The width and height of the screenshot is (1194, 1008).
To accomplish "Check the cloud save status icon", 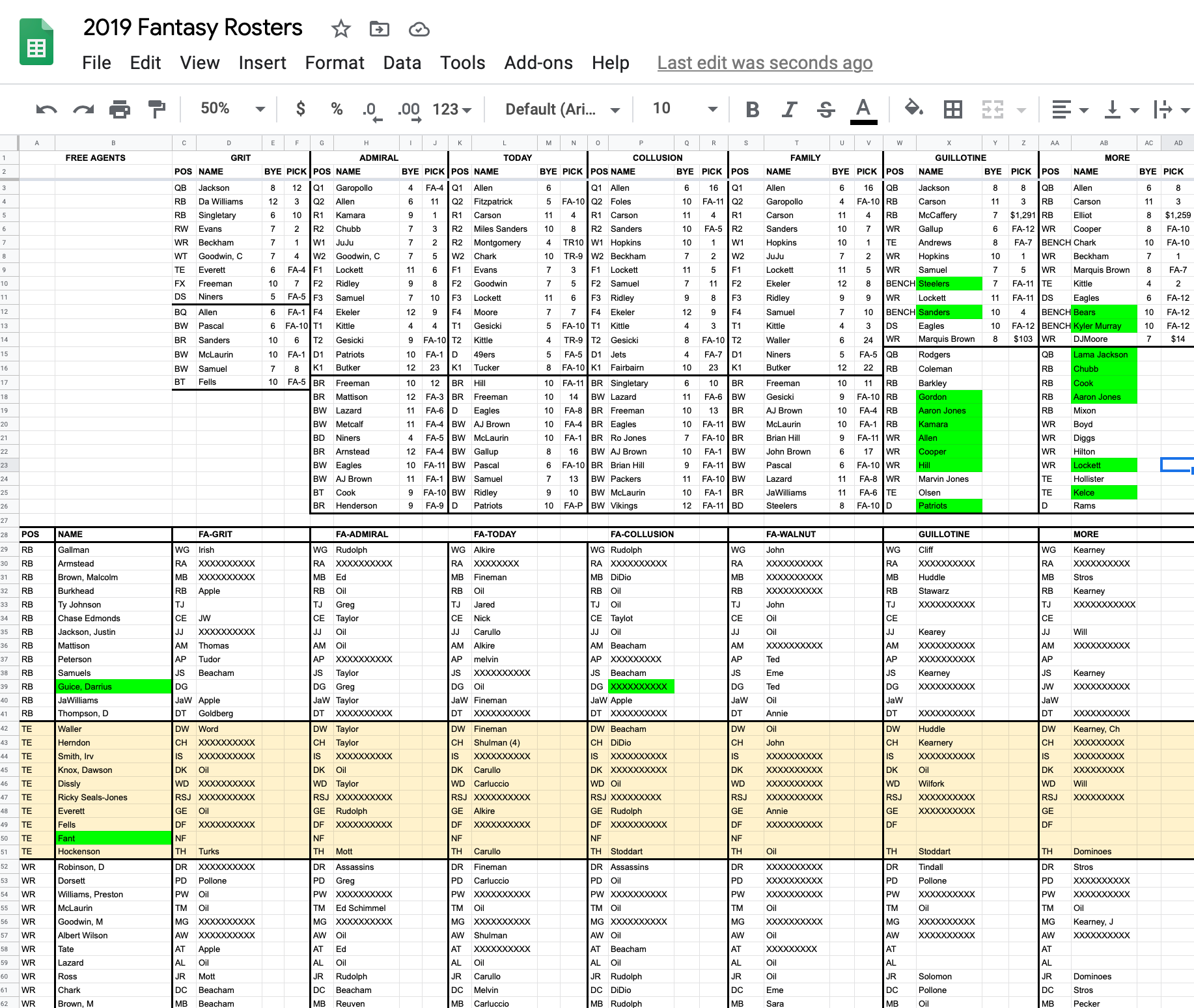I will (419, 29).
